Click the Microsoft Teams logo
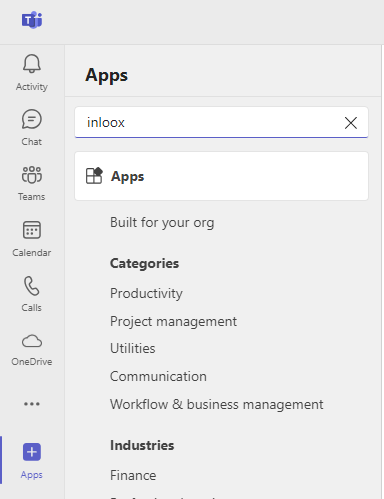The image size is (384, 499). coord(32,20)
